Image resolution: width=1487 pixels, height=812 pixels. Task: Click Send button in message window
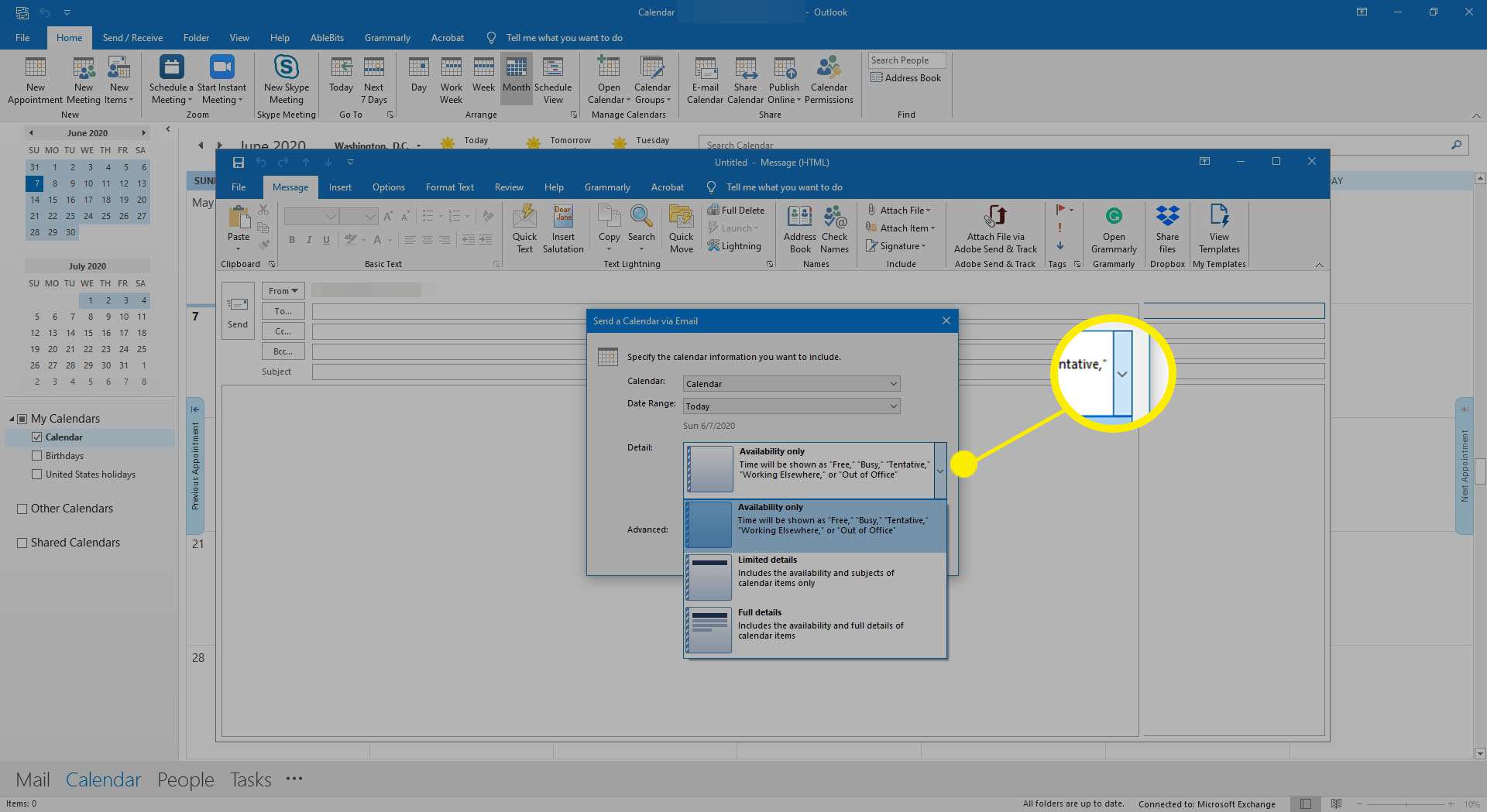pyautogui.click(x=238, y=310)
